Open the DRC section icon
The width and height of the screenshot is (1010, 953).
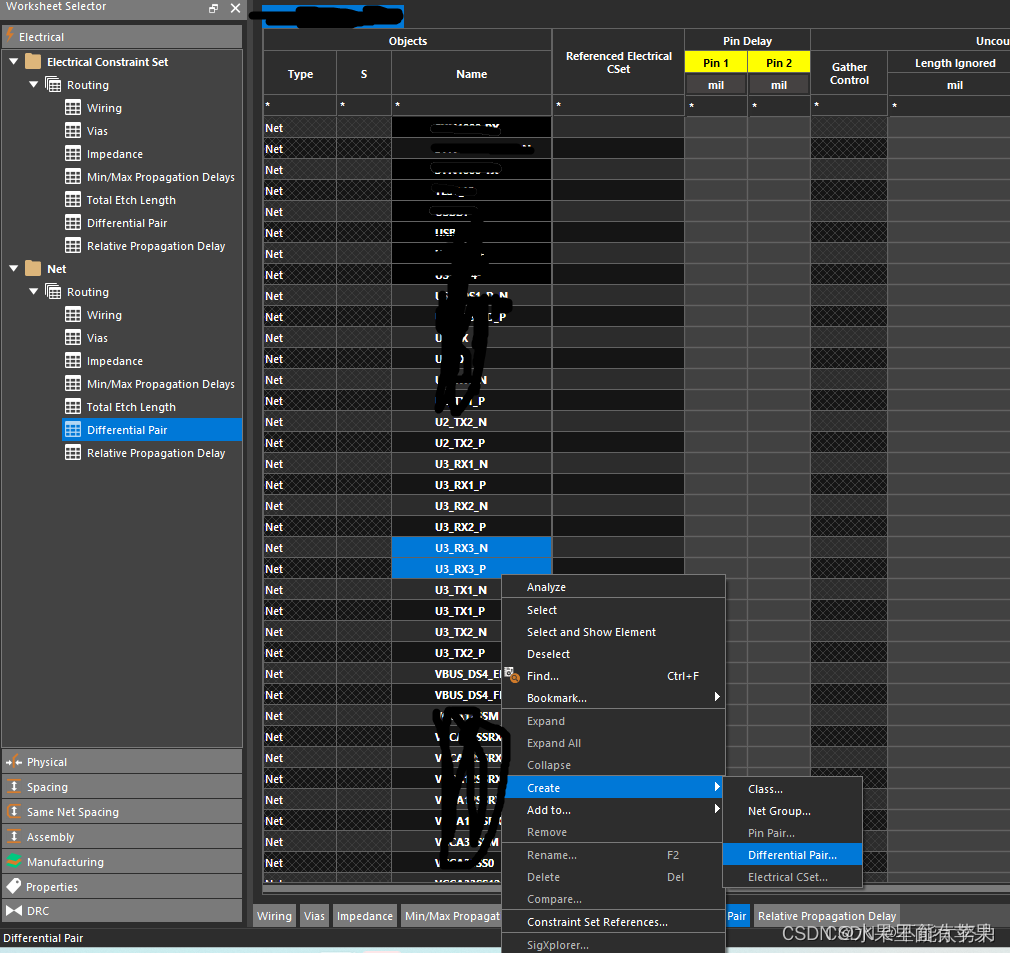pyautogui.click(x=14, y=911)
